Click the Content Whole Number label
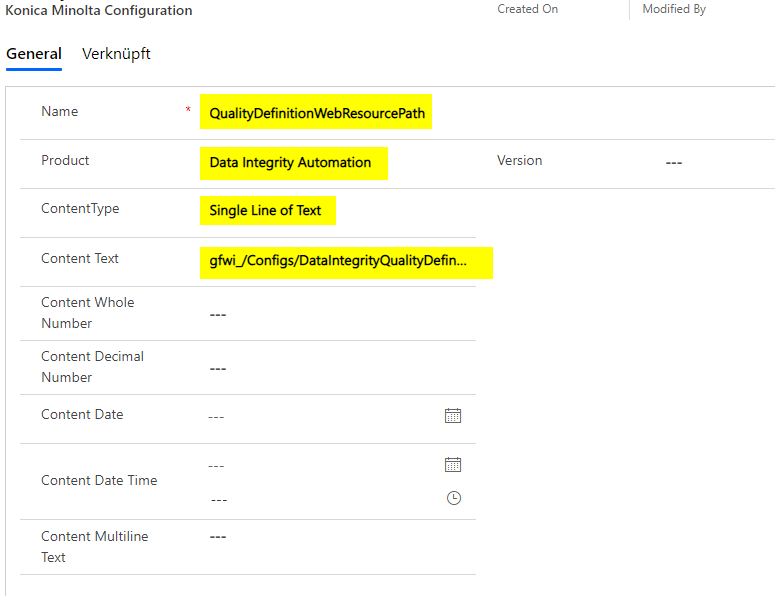 click(x=87, y=312)
